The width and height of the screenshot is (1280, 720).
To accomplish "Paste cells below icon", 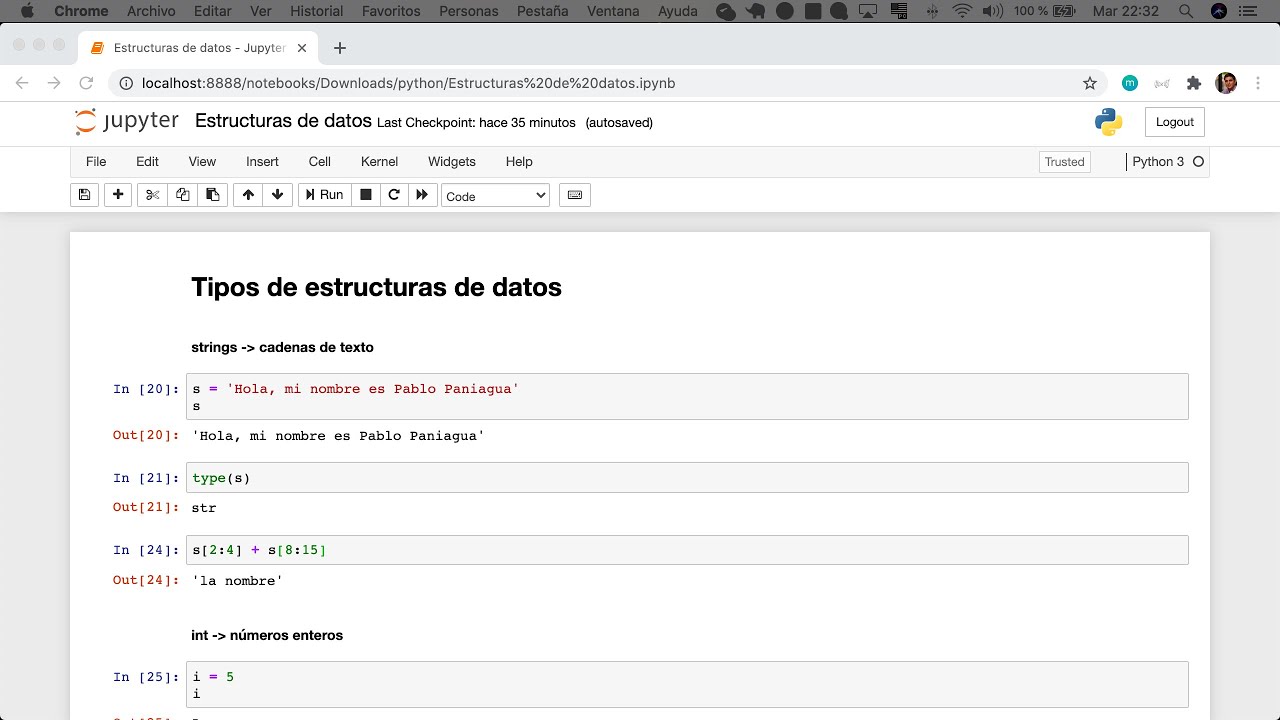I will (212, 195).
